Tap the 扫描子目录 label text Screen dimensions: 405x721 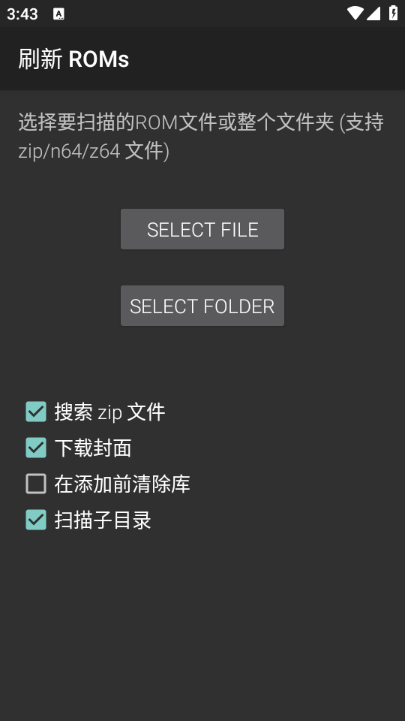point(103,520)
